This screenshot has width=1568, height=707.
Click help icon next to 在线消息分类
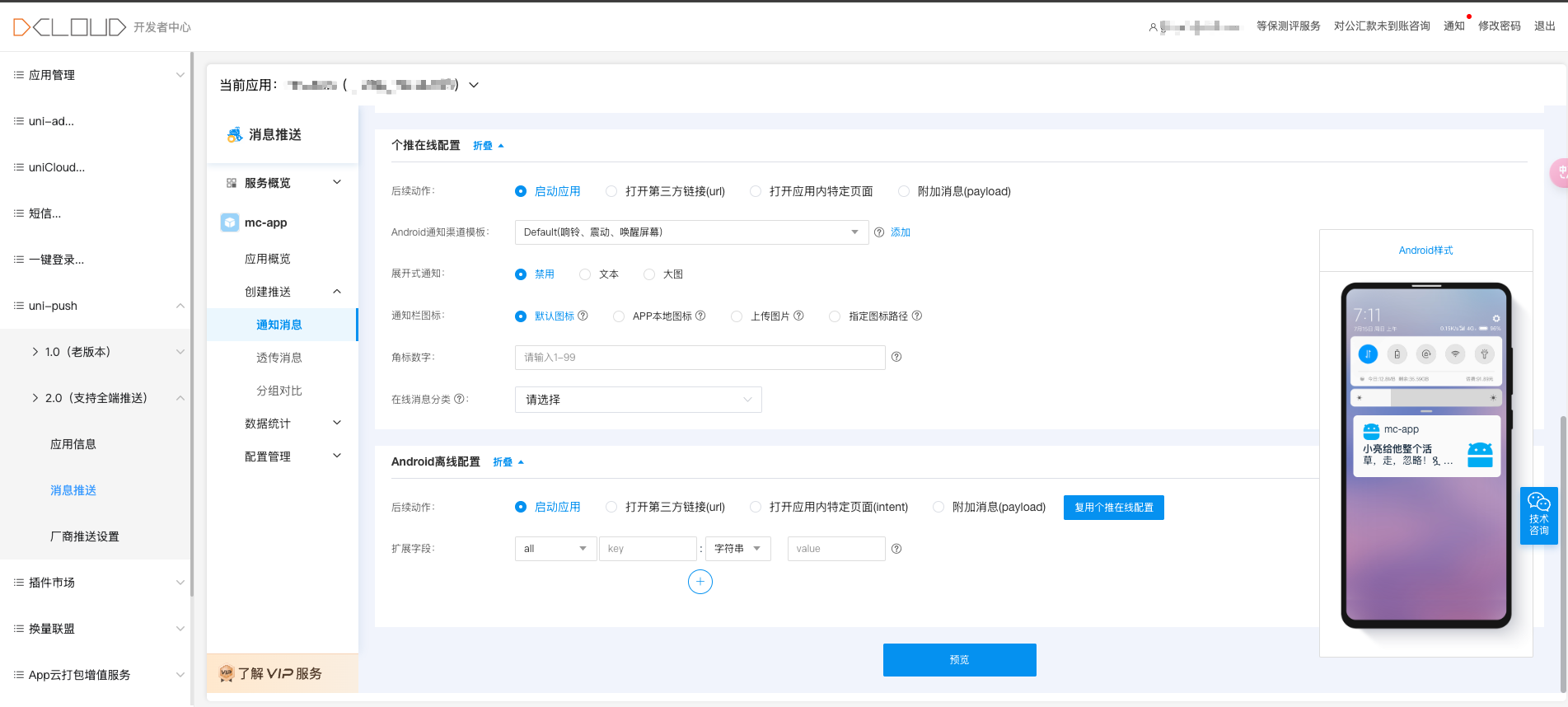459,399
